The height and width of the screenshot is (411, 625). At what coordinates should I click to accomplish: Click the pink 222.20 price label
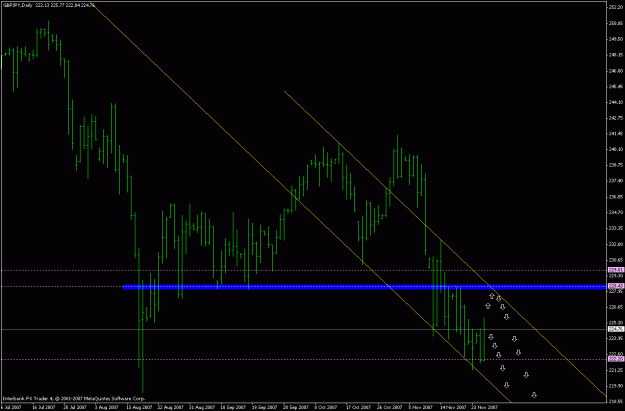616,359
